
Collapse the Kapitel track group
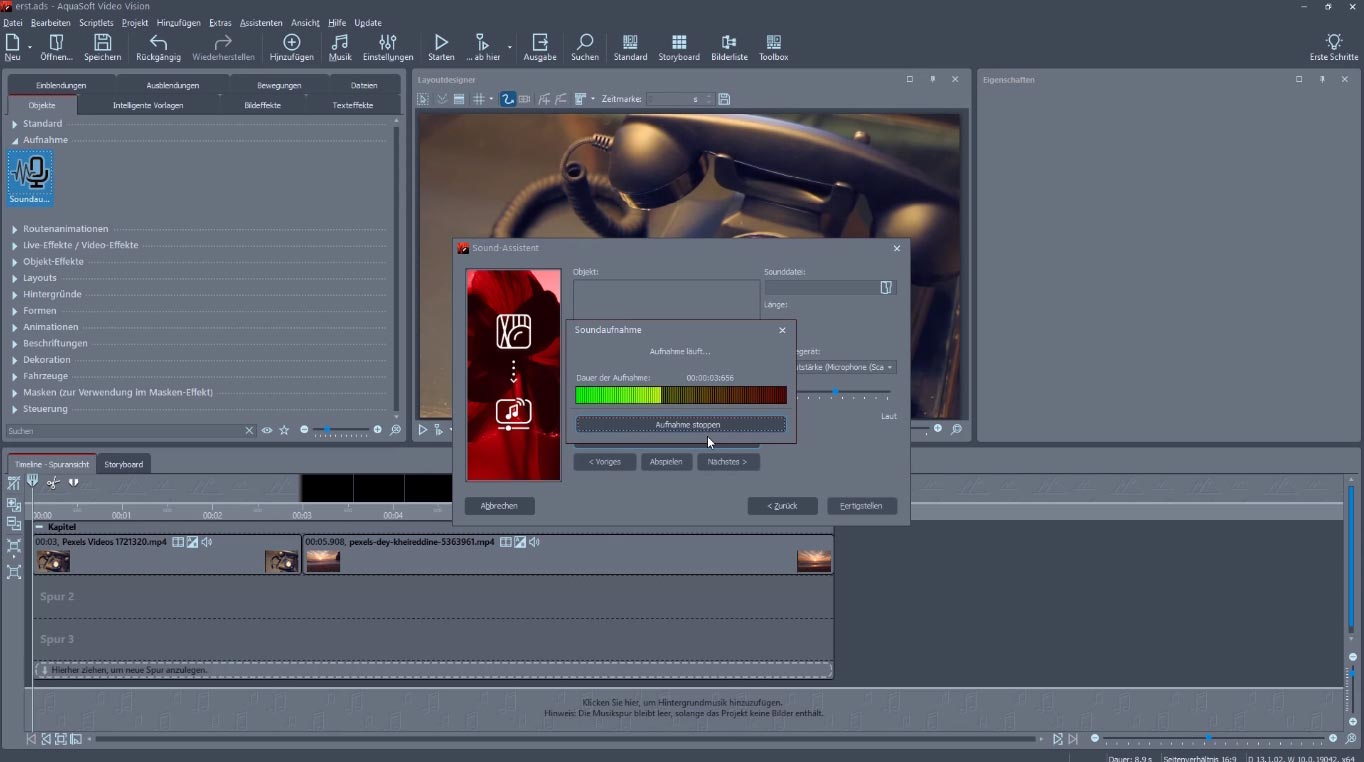[40, 527]
